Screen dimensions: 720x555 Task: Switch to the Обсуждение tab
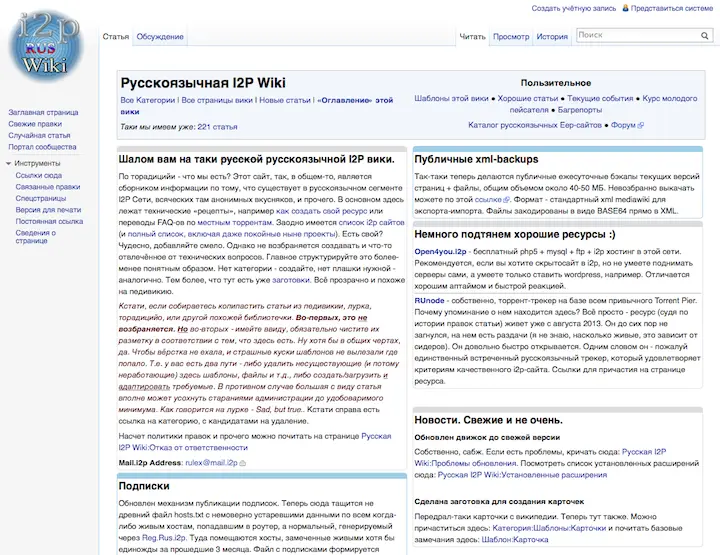coord(160,36)
